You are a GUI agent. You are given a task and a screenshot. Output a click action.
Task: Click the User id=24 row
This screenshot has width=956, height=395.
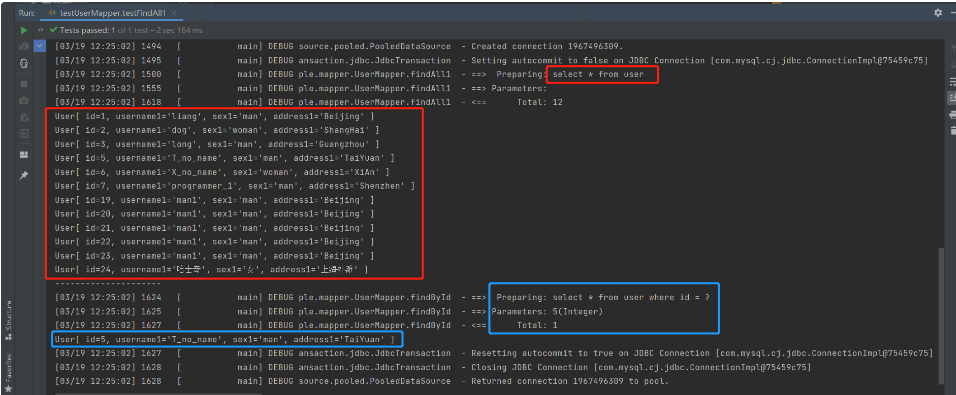pyautogui.click(x=212, y=270)
